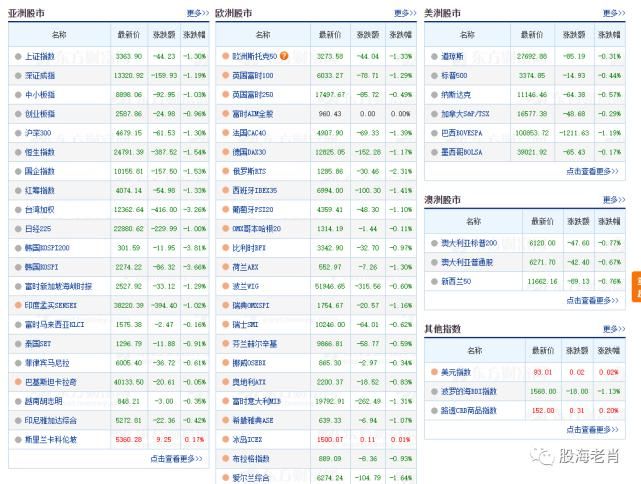Click the 最新价 header in the 其他指数 table
This screenshot has width=641, height=484.
543,350
